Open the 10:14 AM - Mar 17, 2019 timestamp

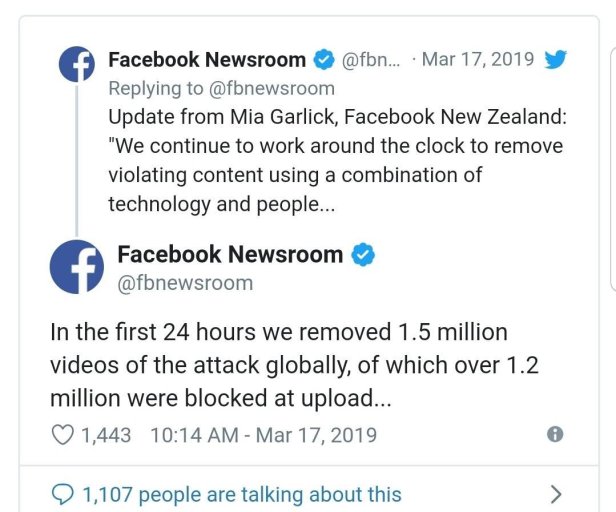pos(263,435)
